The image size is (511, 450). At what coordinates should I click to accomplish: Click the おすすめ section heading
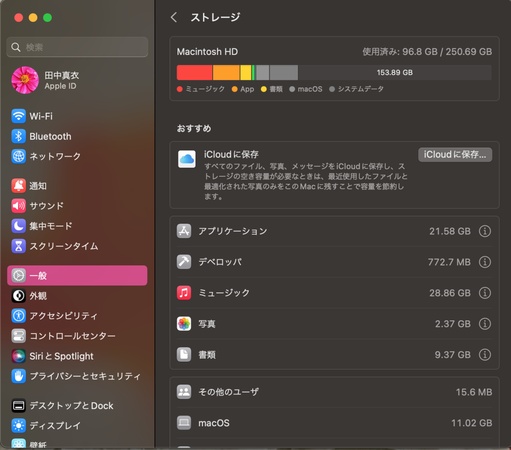(194, 128)
